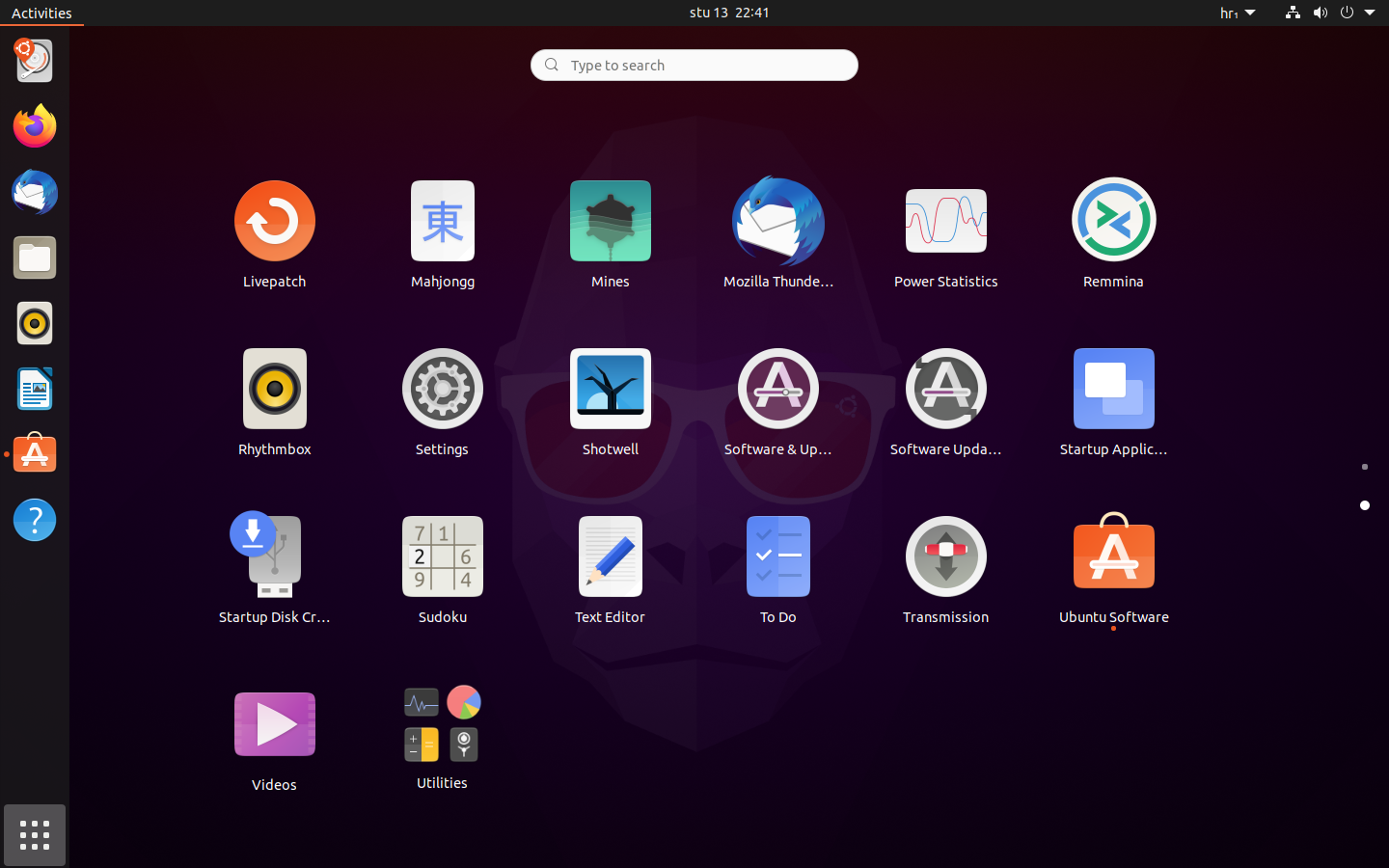Open the Livepatch app
The width and height of the screenshot is (1389, 868).
(274, 233)
